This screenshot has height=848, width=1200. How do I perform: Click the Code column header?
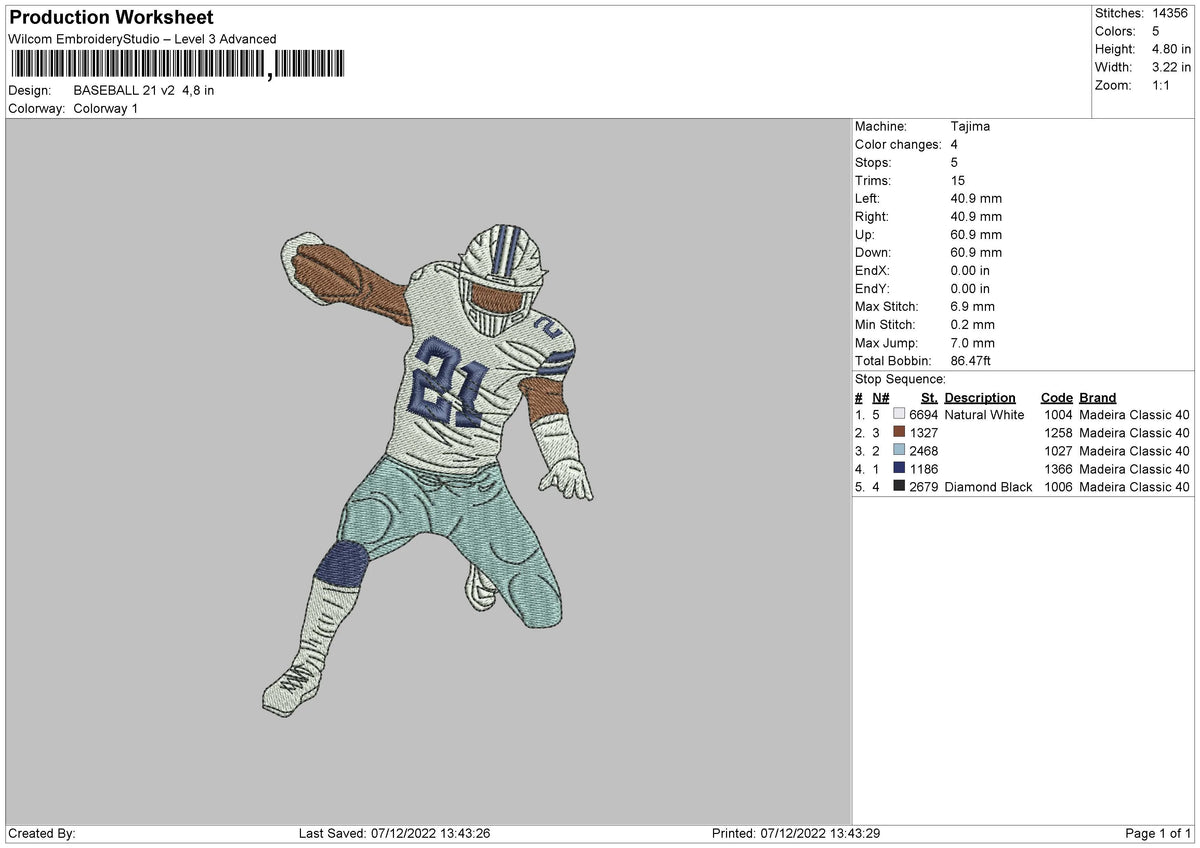tap(1056, 397)
